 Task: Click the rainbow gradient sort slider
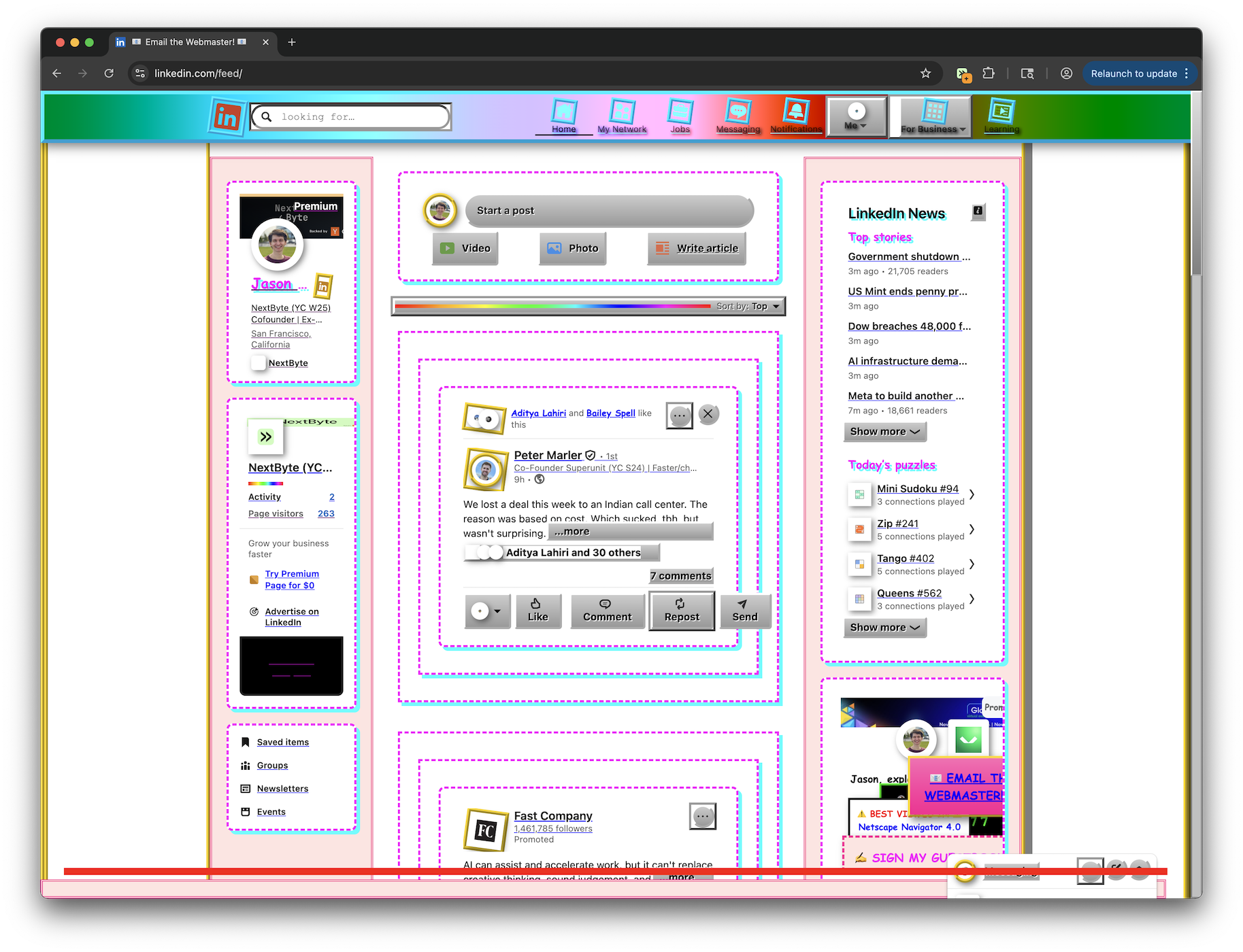click(x=551, y=306)
